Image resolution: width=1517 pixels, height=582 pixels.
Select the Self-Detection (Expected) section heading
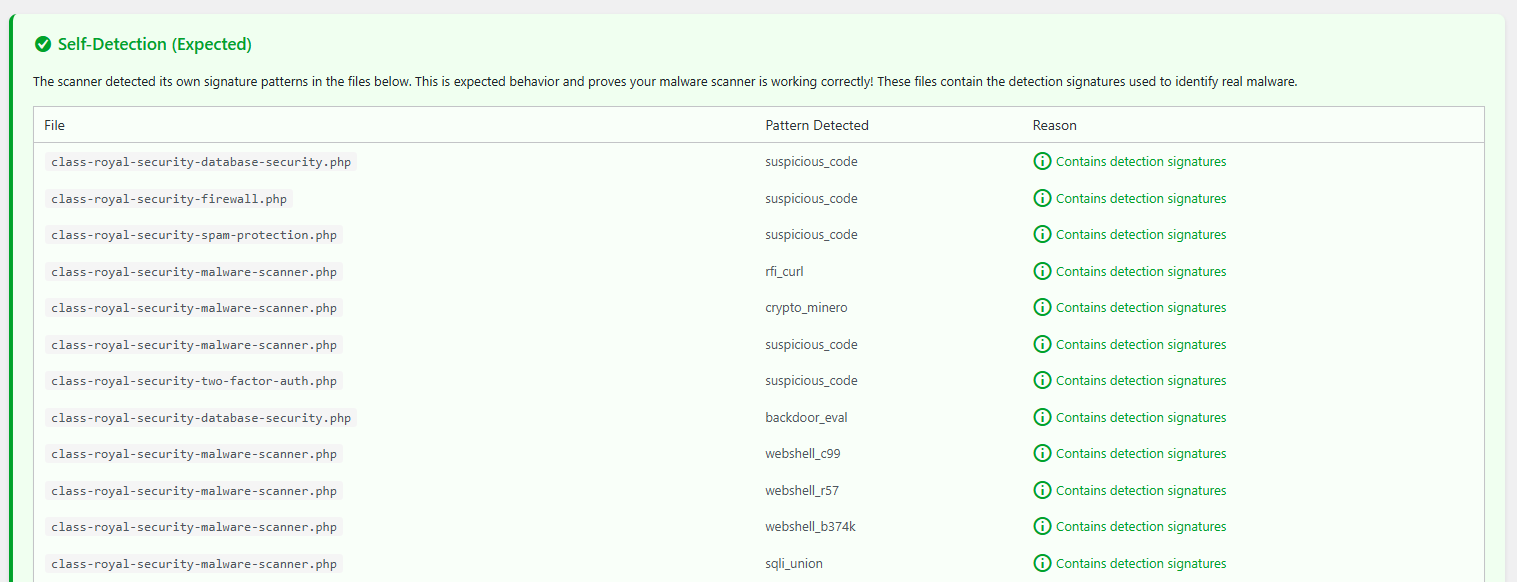coord(153,44)
